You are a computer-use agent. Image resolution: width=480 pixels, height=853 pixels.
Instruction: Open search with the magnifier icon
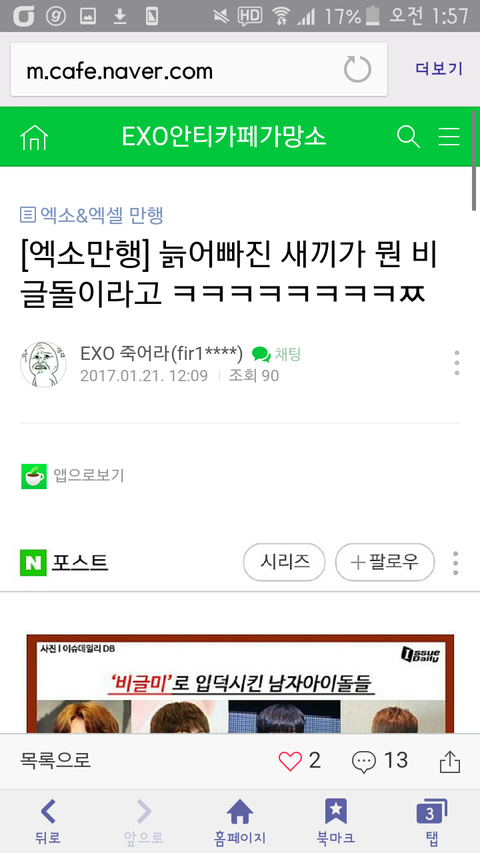pos(408,137)
